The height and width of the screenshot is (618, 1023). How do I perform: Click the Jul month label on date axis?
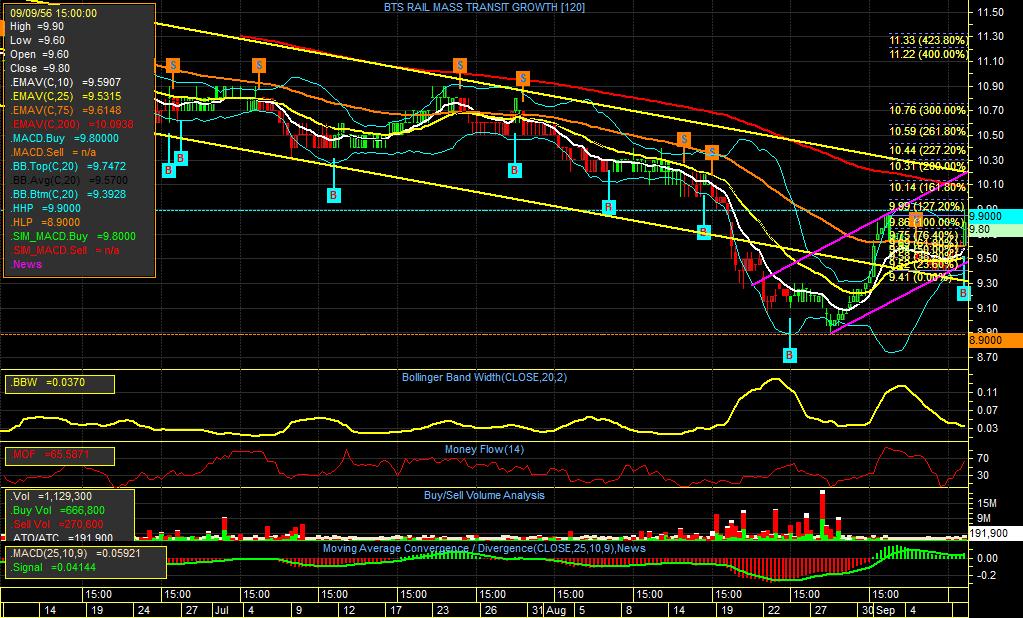[x=221, y=610]
